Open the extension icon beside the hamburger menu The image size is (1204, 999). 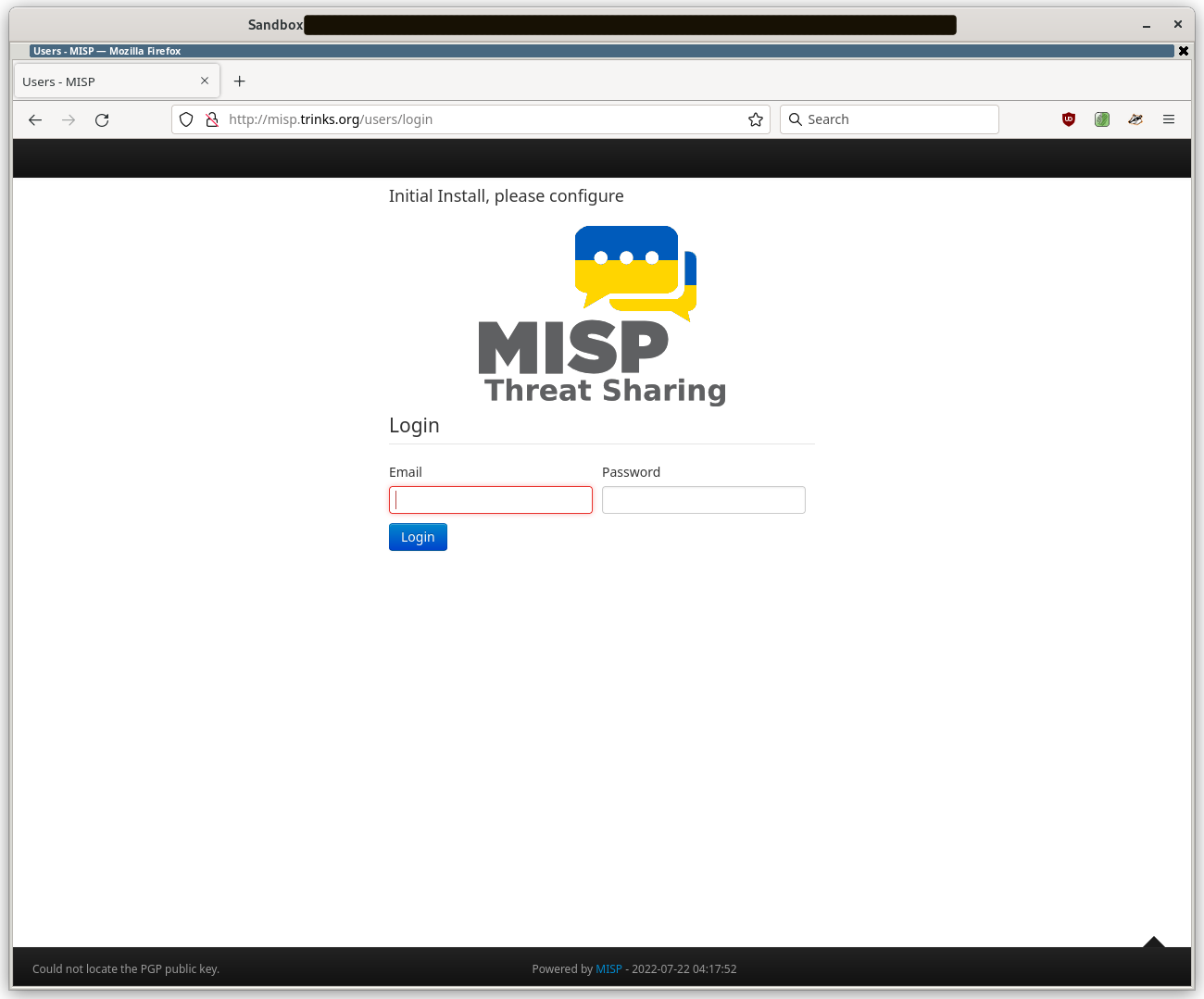1135,119
